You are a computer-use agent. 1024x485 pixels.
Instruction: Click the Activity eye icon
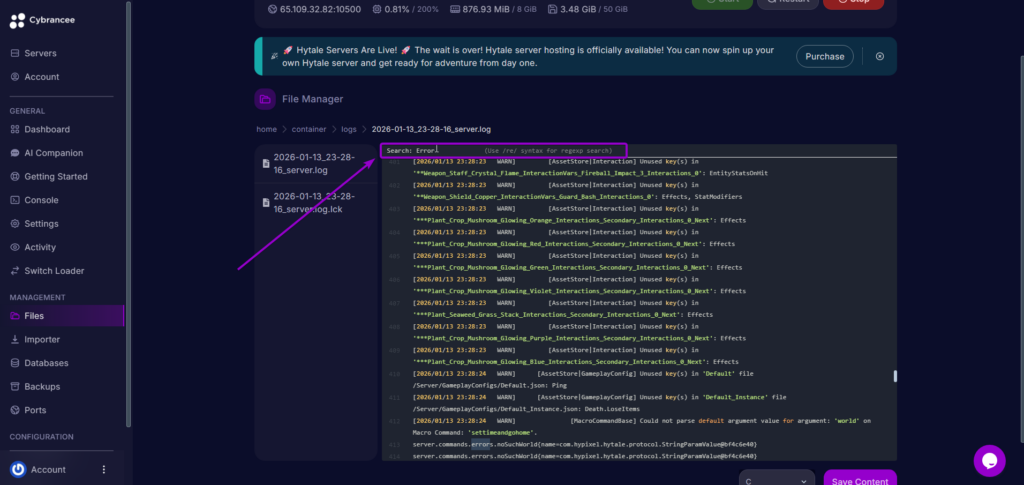15,247
